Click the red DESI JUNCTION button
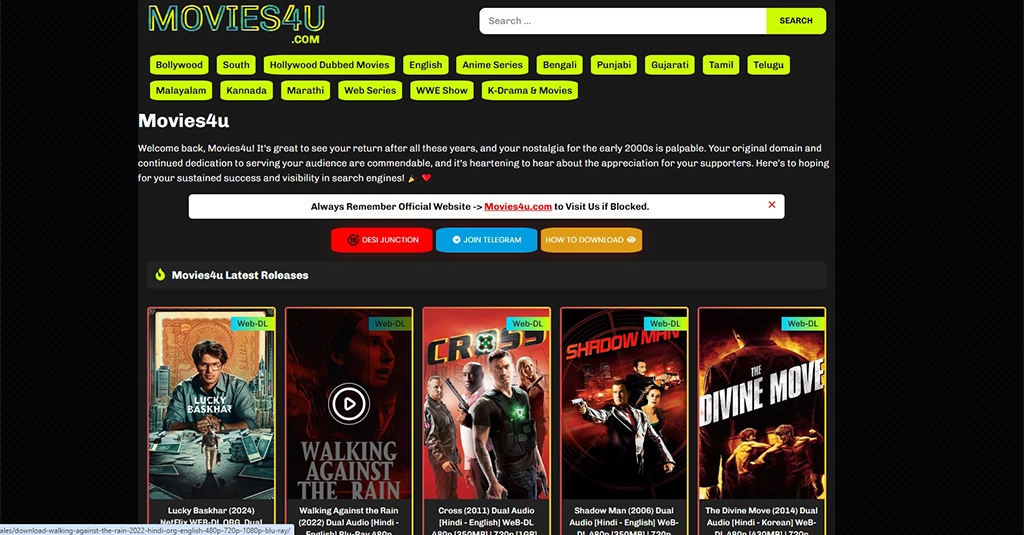Screen dimensions: 1024x535 (x=382, y=240)
